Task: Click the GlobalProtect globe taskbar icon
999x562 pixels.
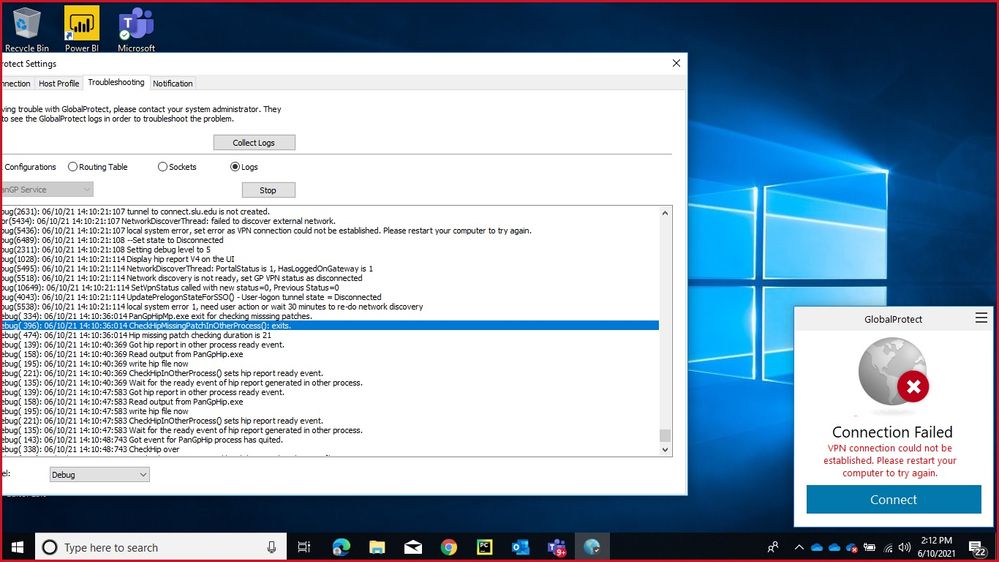Action: click(x=592, y=547)
